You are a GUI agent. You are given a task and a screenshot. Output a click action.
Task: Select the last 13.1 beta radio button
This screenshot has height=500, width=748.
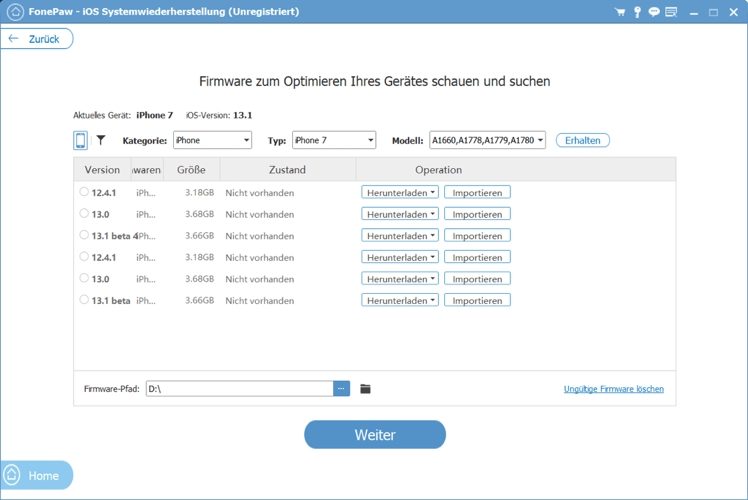coord(83,300)
